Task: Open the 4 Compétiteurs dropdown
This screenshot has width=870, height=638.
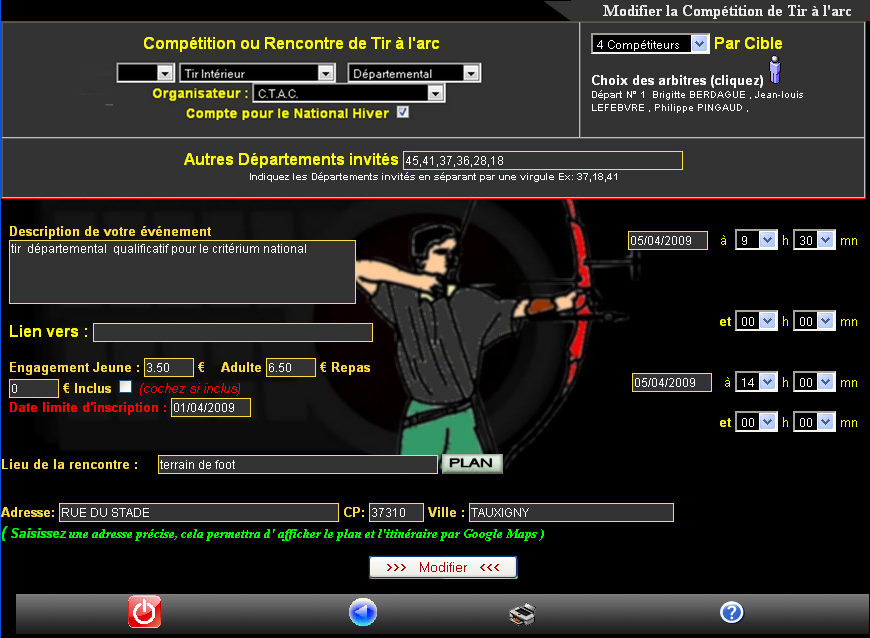Action: point(650,44)
